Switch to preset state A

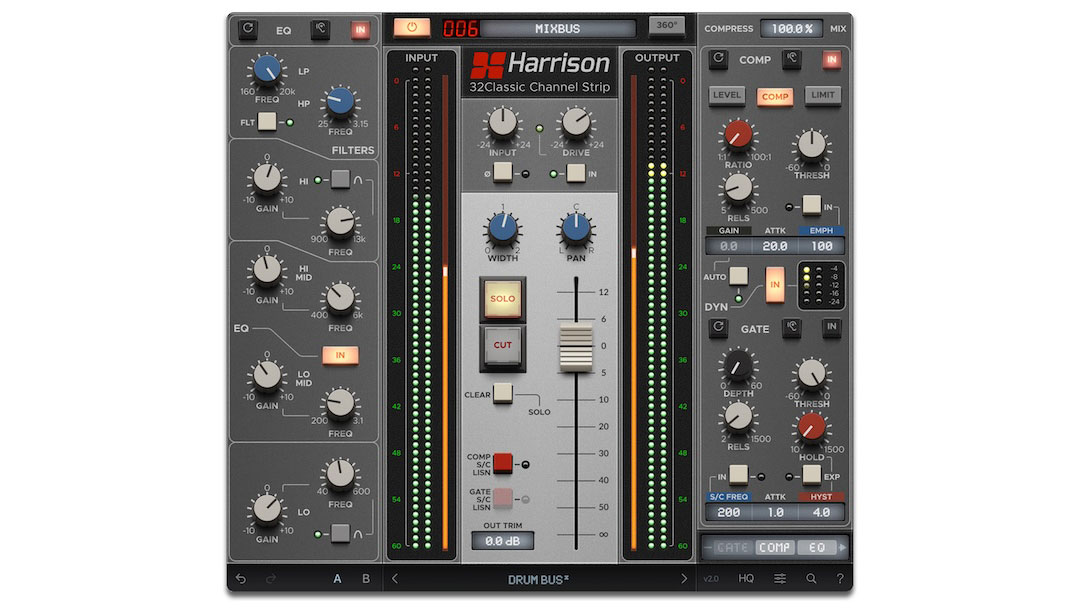coord(338,578)
